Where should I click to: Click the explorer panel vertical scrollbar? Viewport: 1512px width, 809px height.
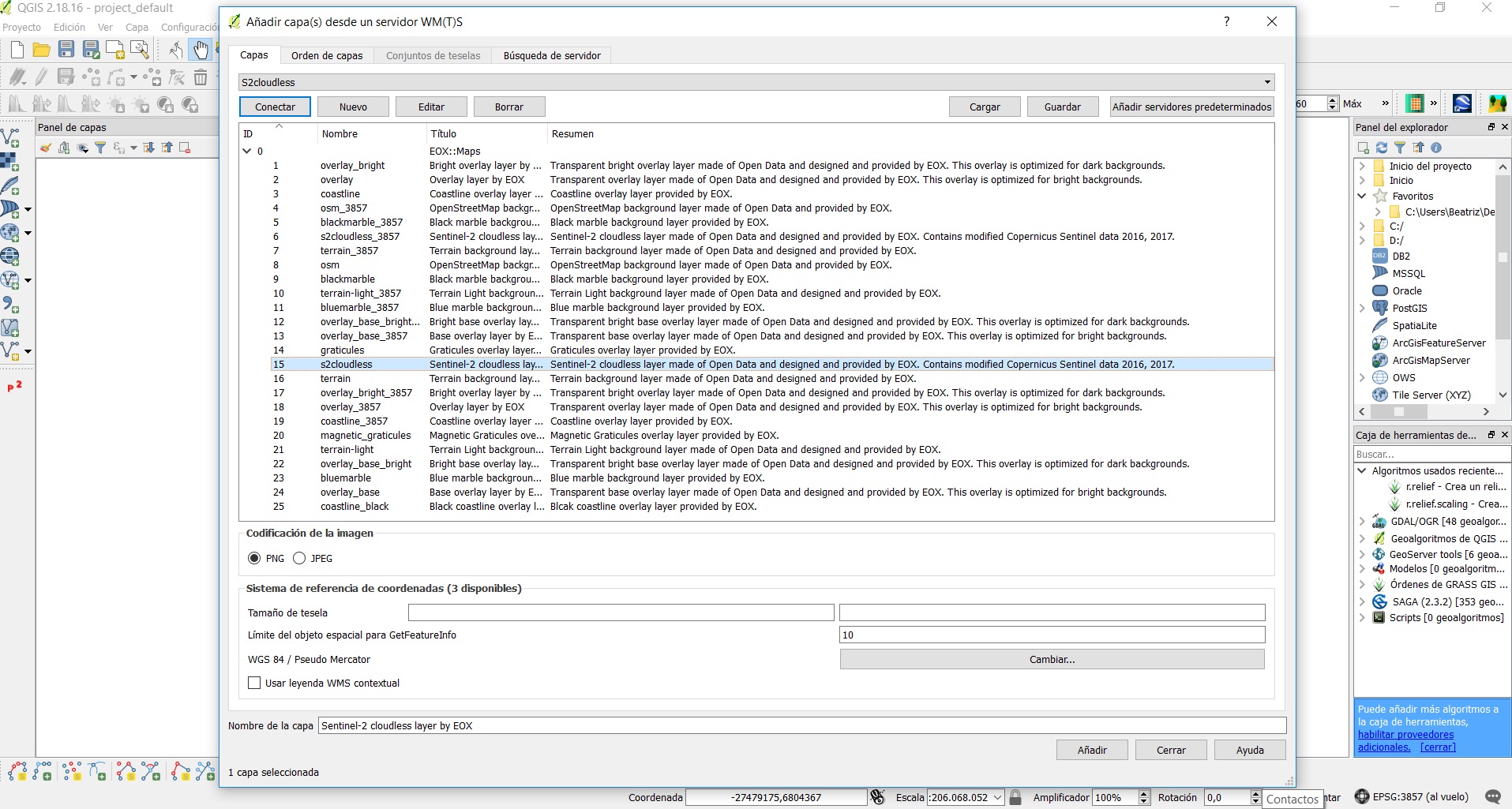pyautogui.click(x=1503, y=257)
